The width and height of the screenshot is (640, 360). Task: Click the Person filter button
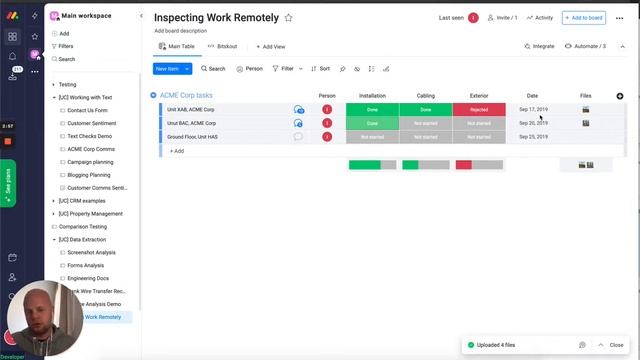pos(249,69)
